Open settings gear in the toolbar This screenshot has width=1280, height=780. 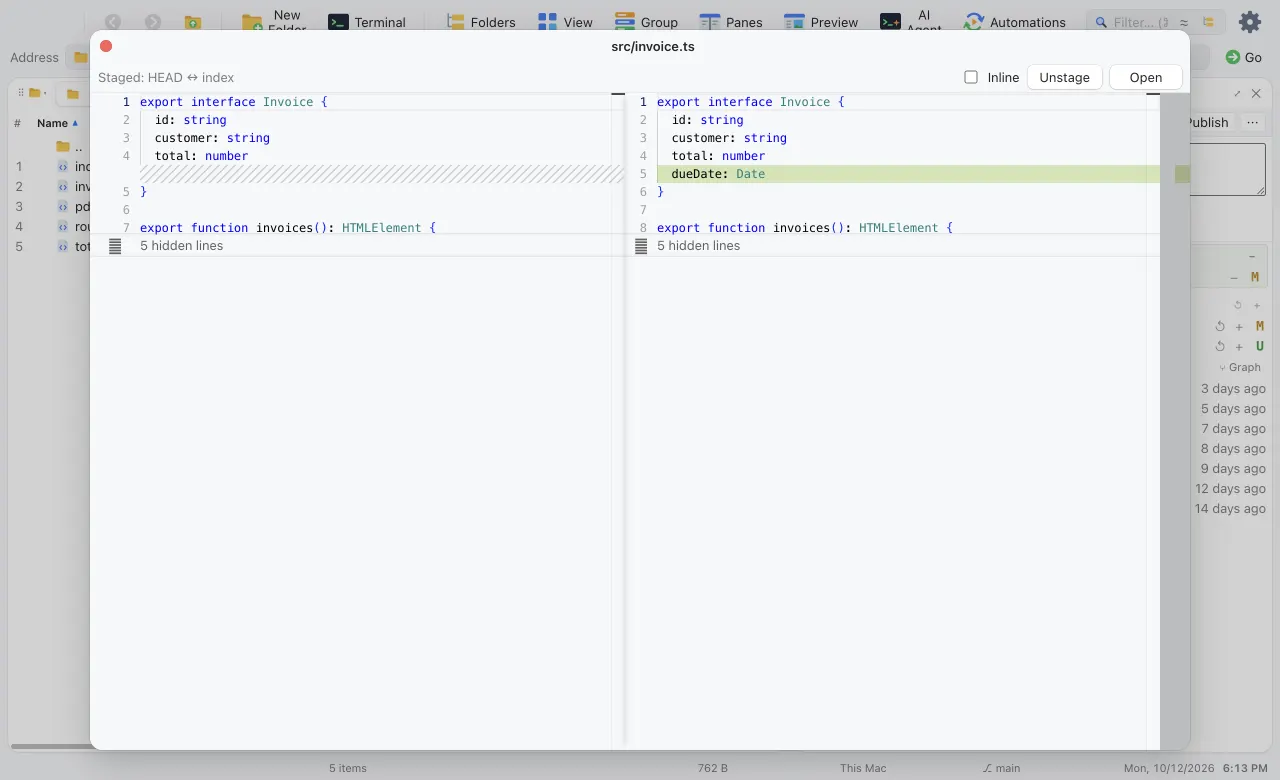1250,22
